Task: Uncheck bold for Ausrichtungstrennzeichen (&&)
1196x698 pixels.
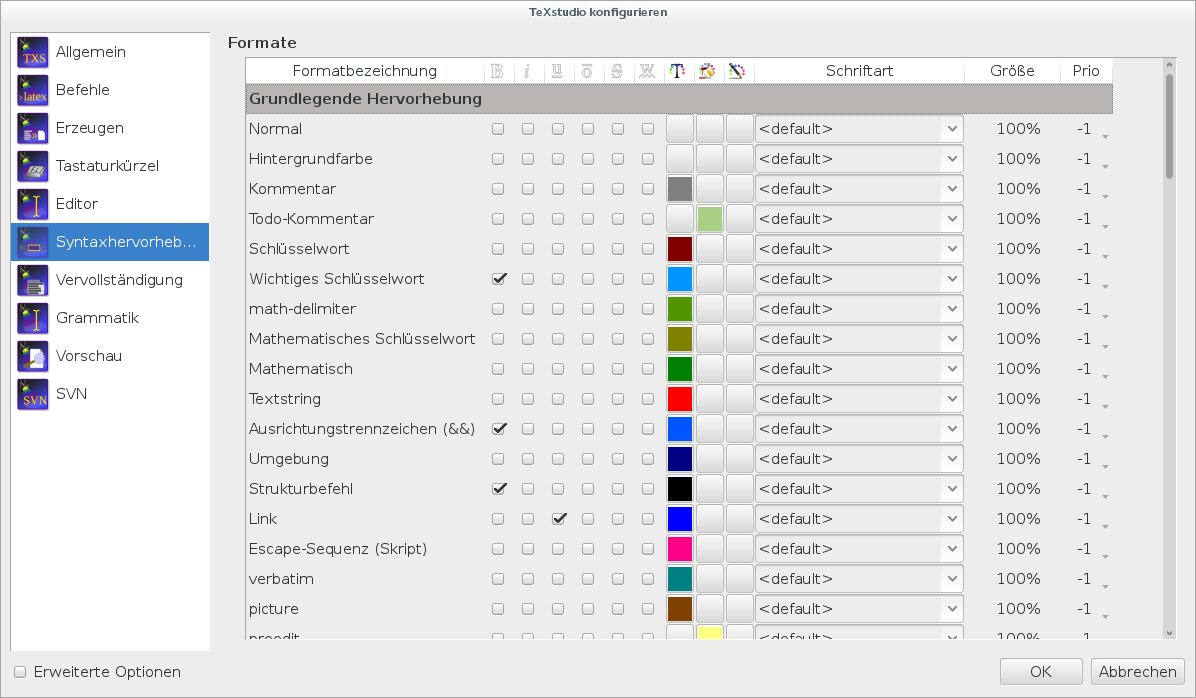Action: [x=498, y=429]
